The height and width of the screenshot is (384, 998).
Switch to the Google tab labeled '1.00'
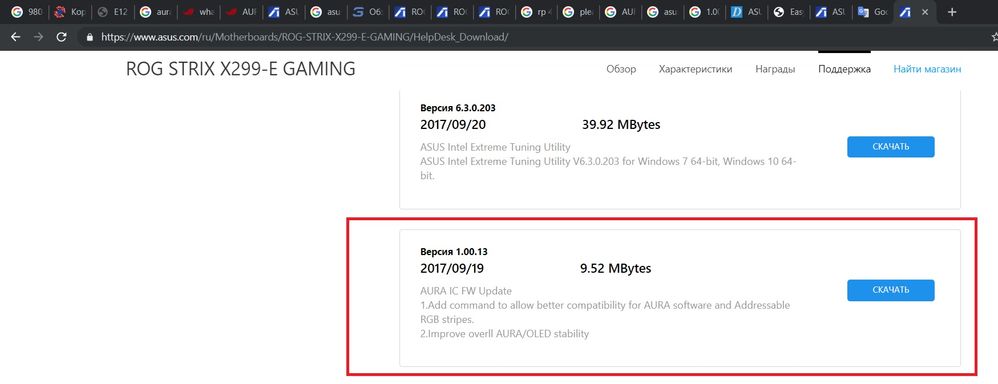(705, 12)
